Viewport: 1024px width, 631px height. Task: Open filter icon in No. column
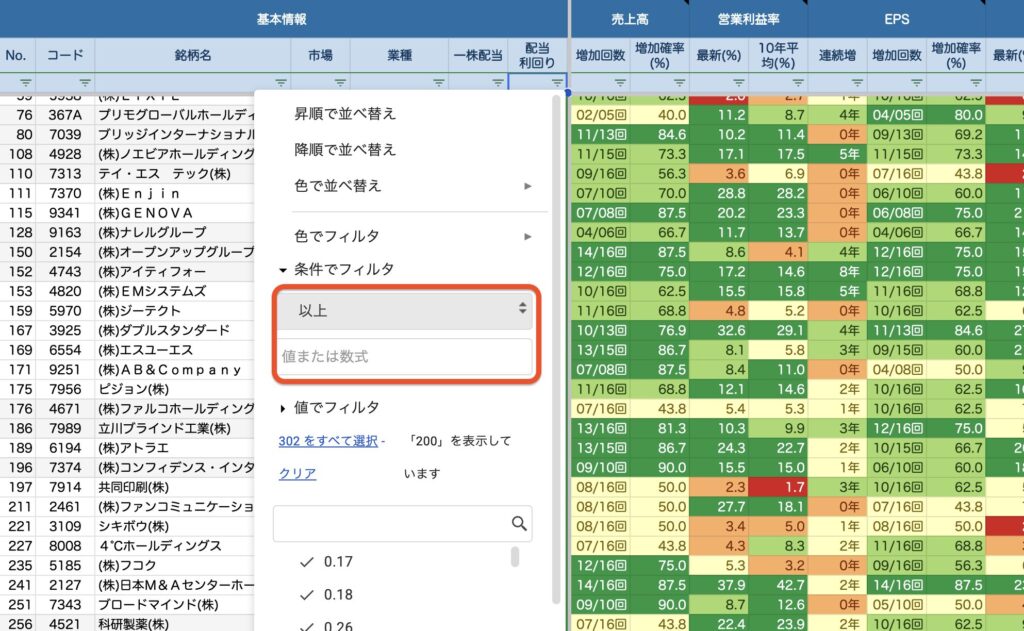[x=25, y=82]
